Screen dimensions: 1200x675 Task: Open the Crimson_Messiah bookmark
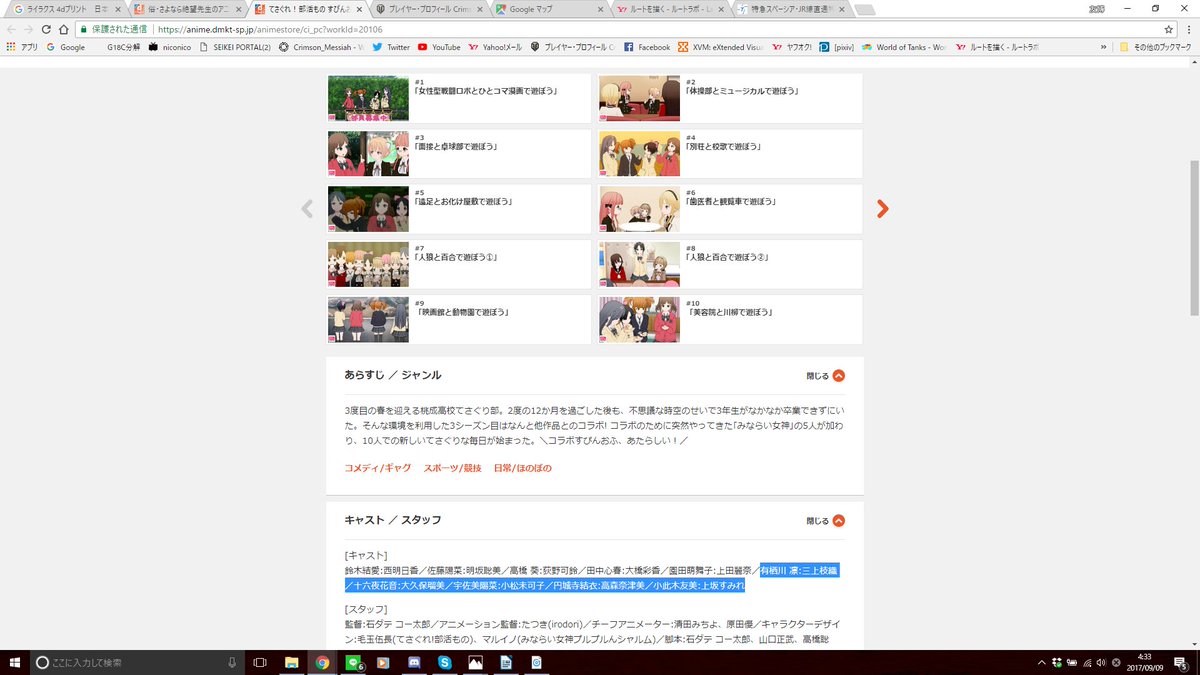321,47
